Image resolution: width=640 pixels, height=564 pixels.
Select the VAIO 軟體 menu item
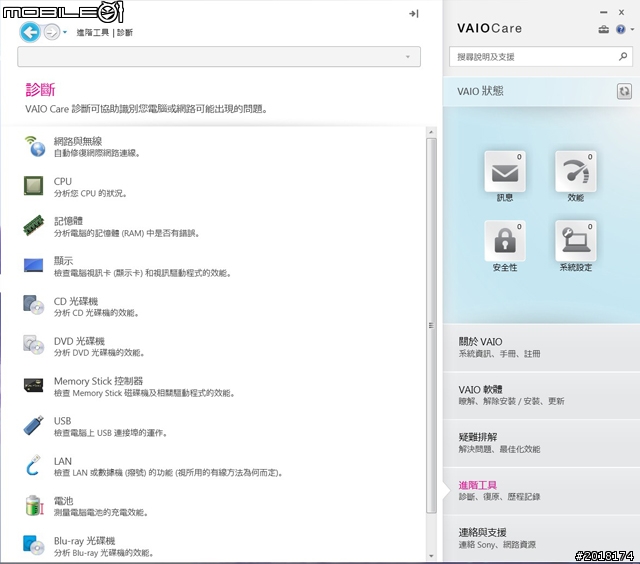point(541,395)
